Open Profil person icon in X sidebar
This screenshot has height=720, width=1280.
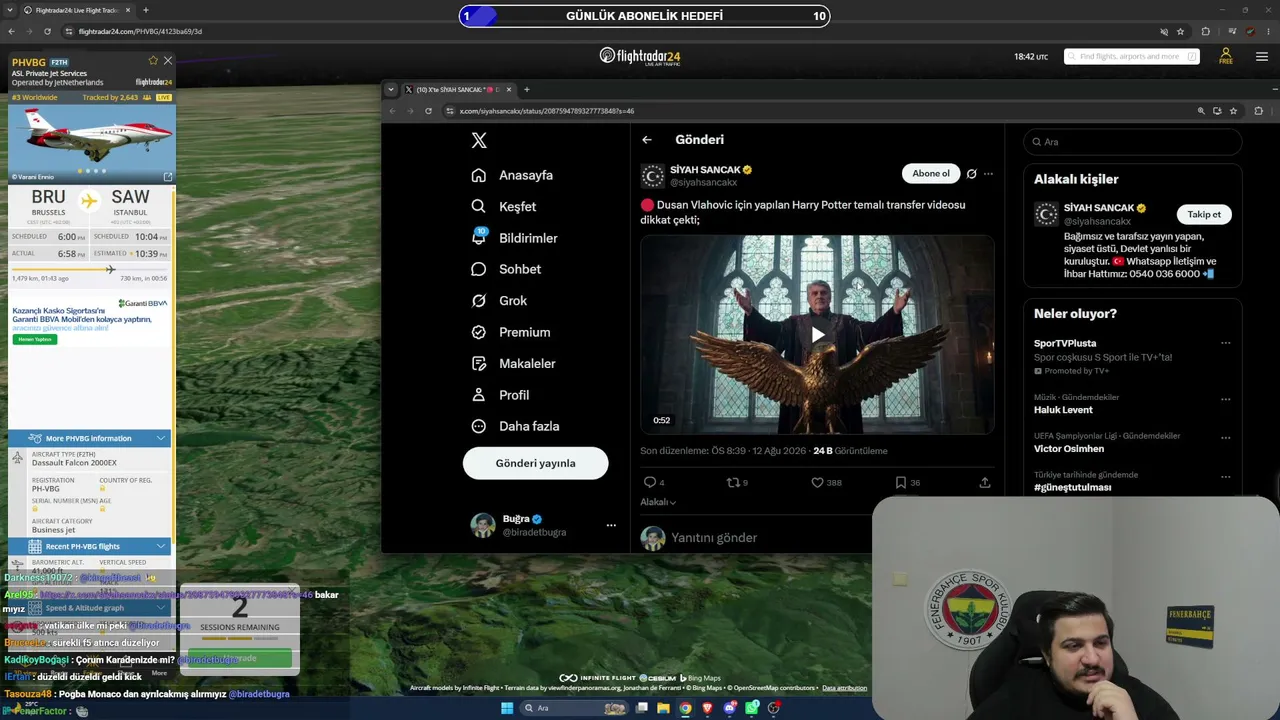(479, 395)
